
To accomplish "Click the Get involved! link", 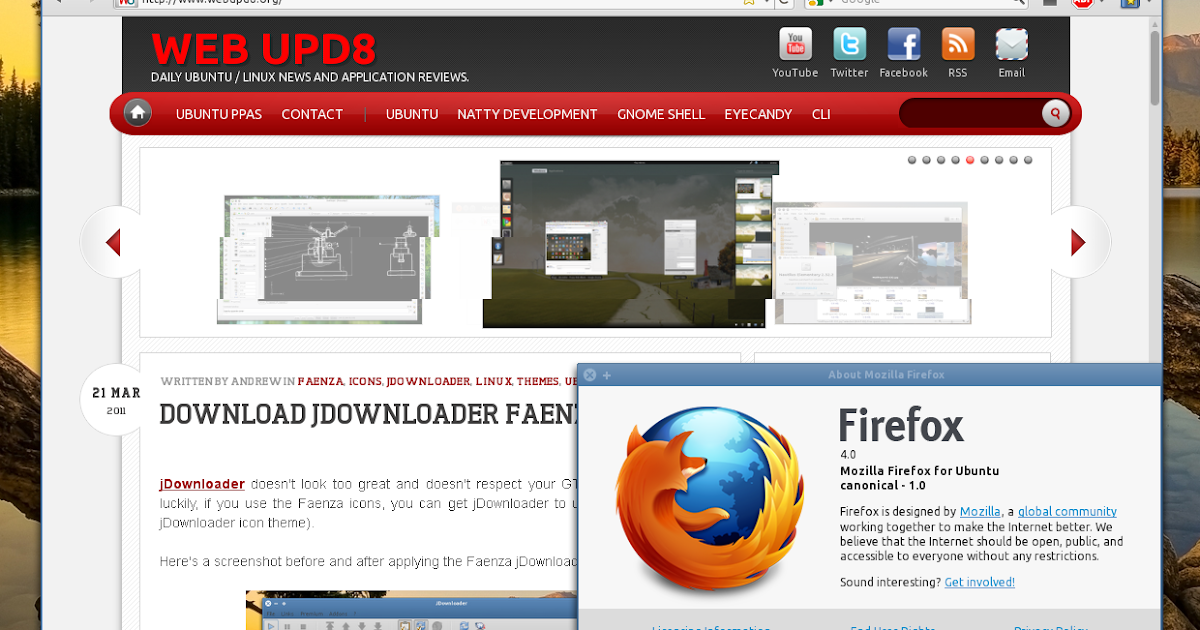I will (x=979, y=582).
